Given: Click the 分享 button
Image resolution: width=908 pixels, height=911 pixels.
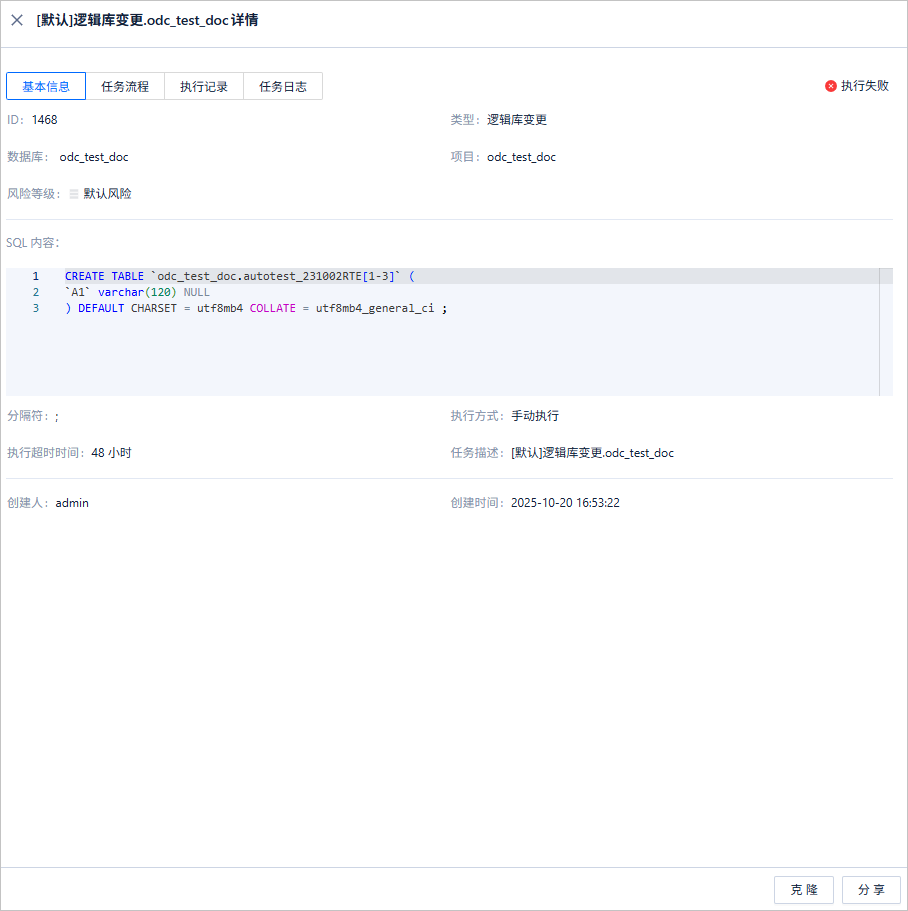Looking at the screenshot, I should [871, 890].
